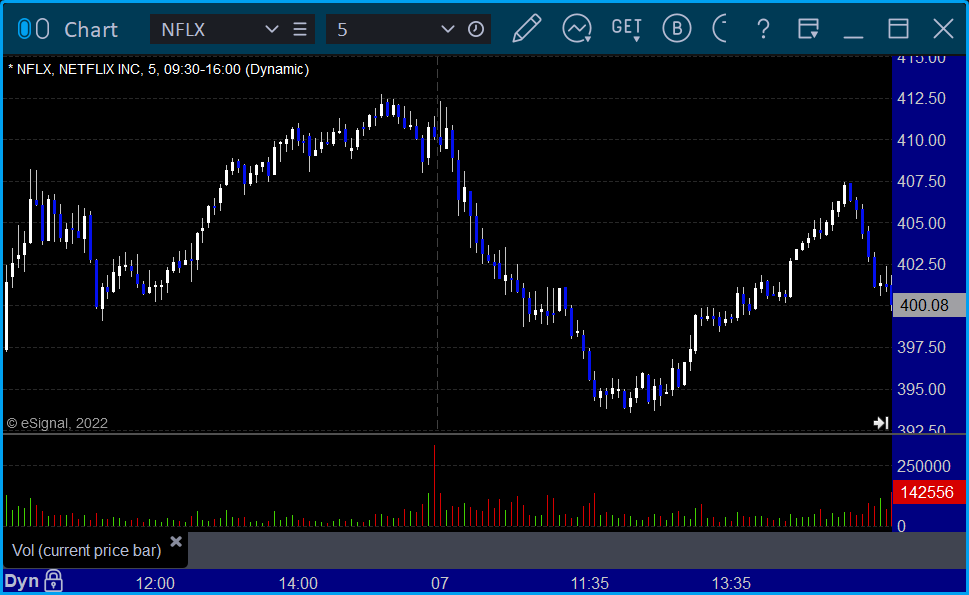Viewport: 969px width, 595px height.
Task: Click the white outlined link pill icon
Action: pyautogui.click(x=42, y=29)
